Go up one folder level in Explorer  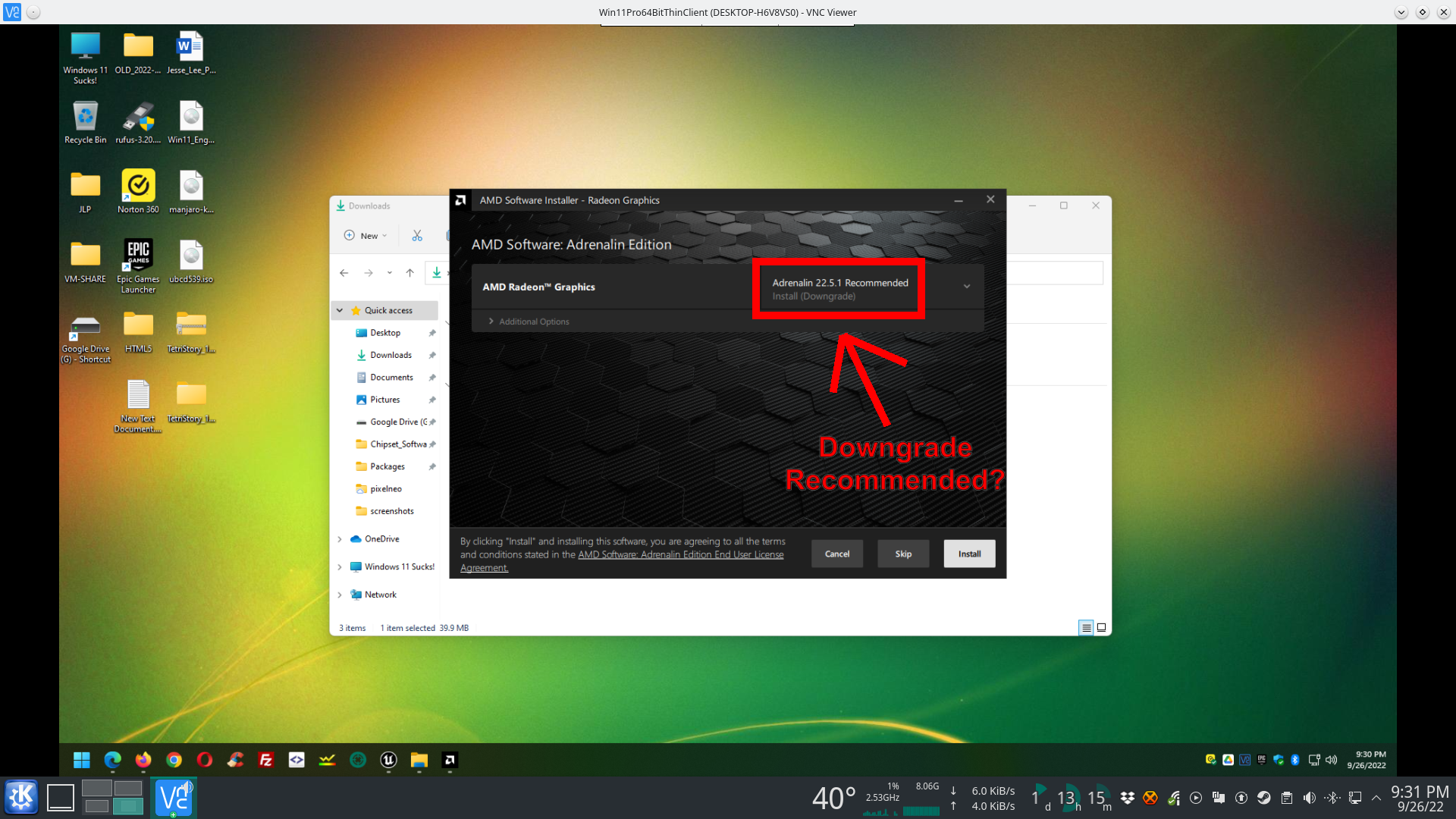pos(409,273)
